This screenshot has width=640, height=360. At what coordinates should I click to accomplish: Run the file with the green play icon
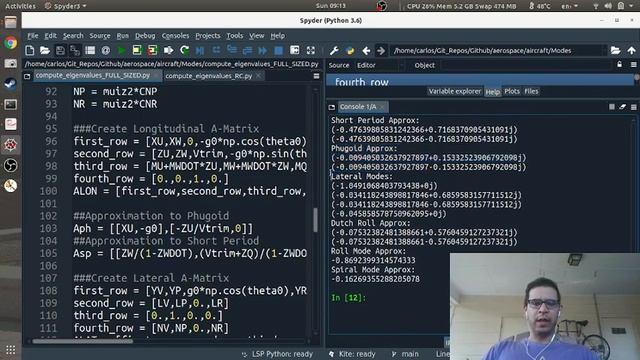tap(121, 51)
